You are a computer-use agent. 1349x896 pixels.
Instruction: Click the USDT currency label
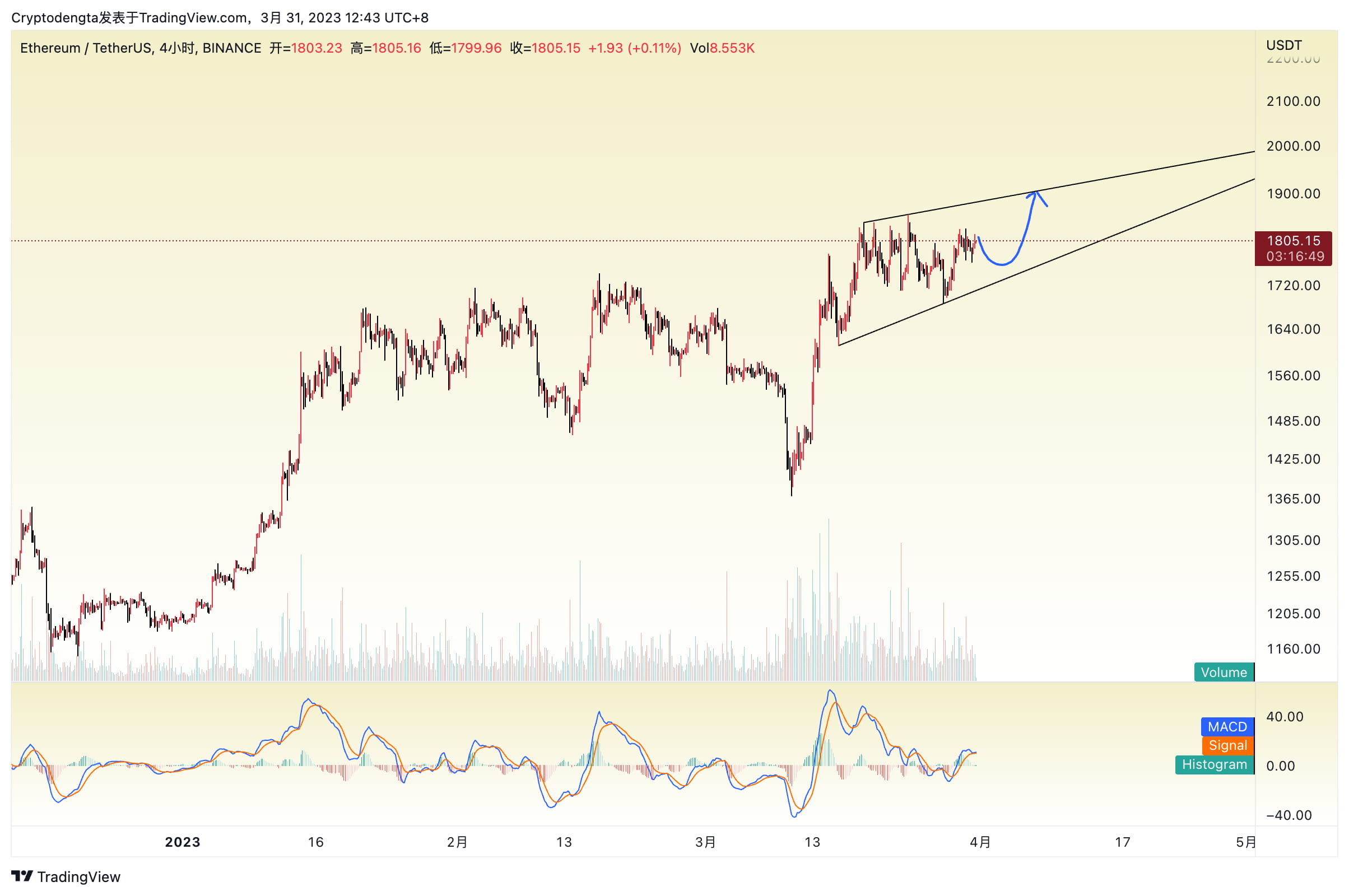[x=1284, y=45]
